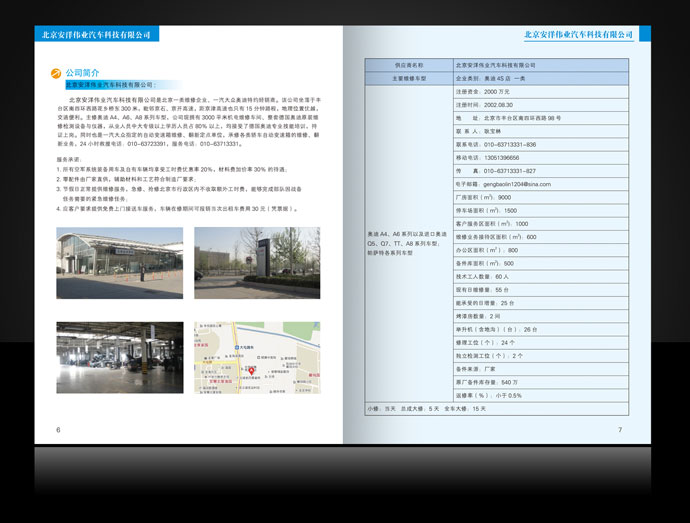Click the 修理工位 24 个 row
The image size is (690, 523).
coord(541,343)
